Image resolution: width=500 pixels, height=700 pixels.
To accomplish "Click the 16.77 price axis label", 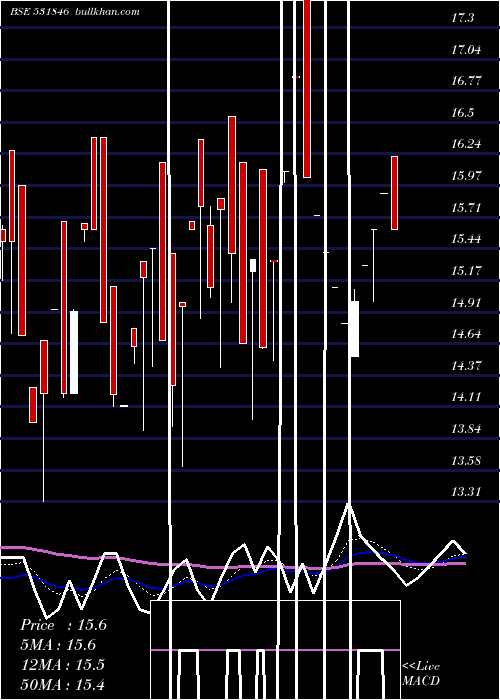I will coord(466,81).
